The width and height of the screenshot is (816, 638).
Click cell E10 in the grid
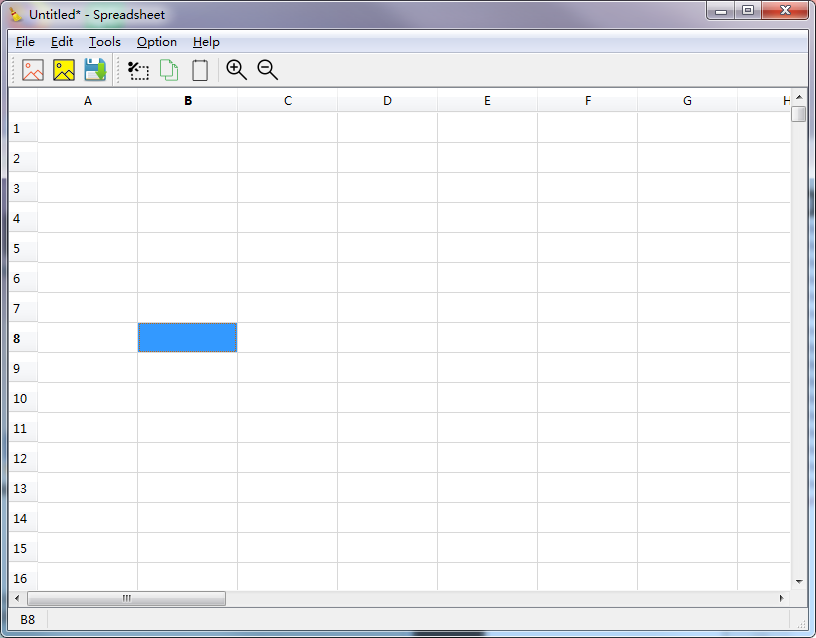488,398
